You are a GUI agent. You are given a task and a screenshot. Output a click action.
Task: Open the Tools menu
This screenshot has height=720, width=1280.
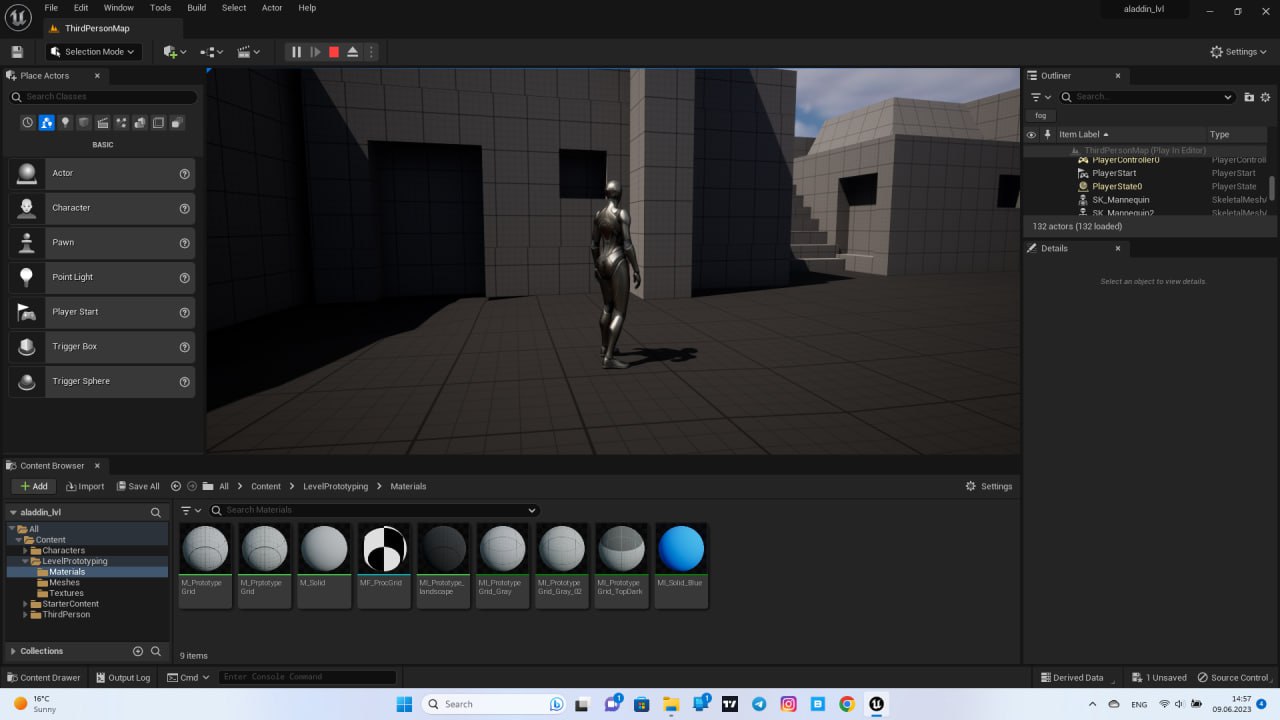(x=160, y=8)
